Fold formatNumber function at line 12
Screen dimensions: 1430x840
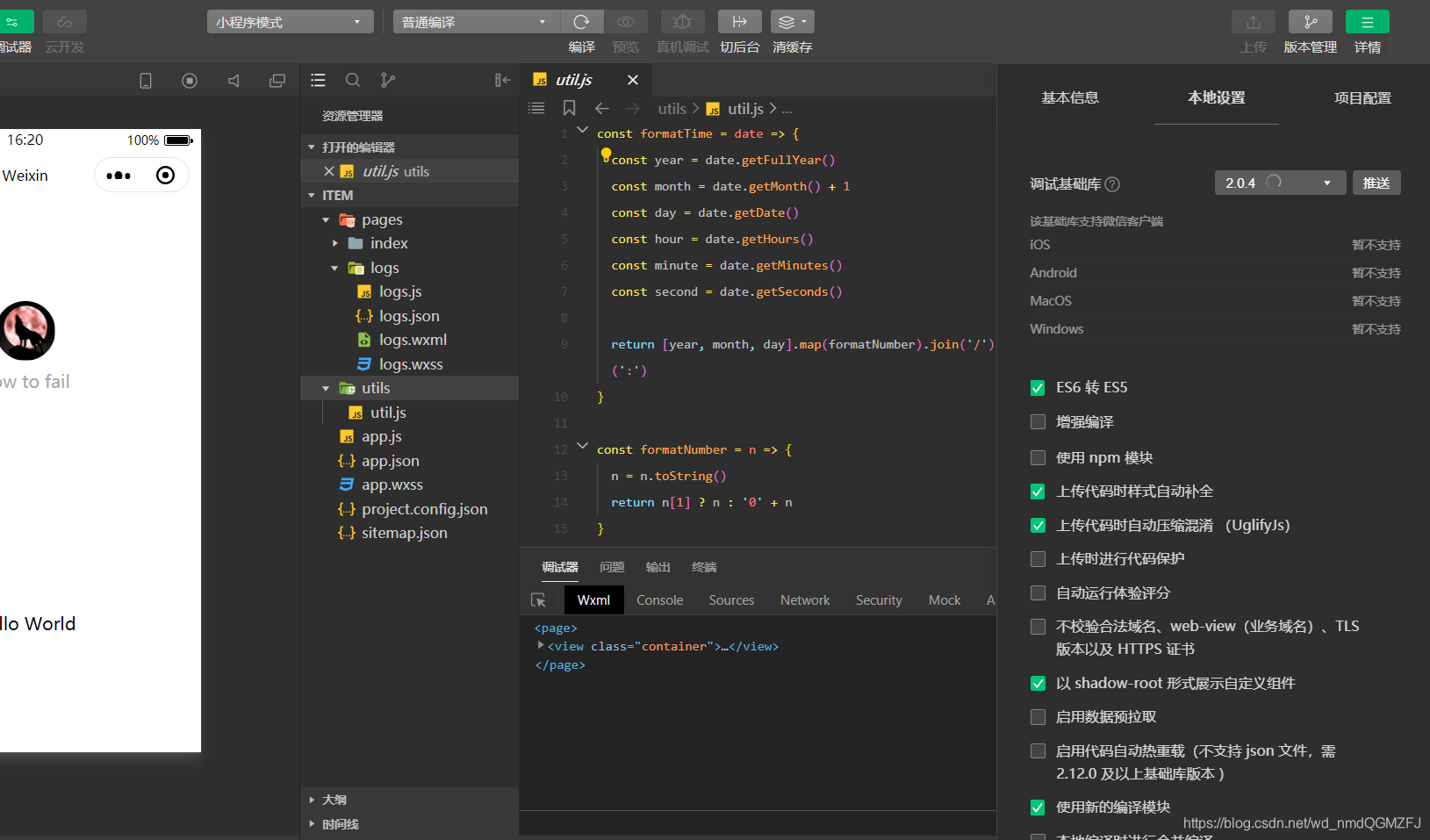click(x=582, y=446)
